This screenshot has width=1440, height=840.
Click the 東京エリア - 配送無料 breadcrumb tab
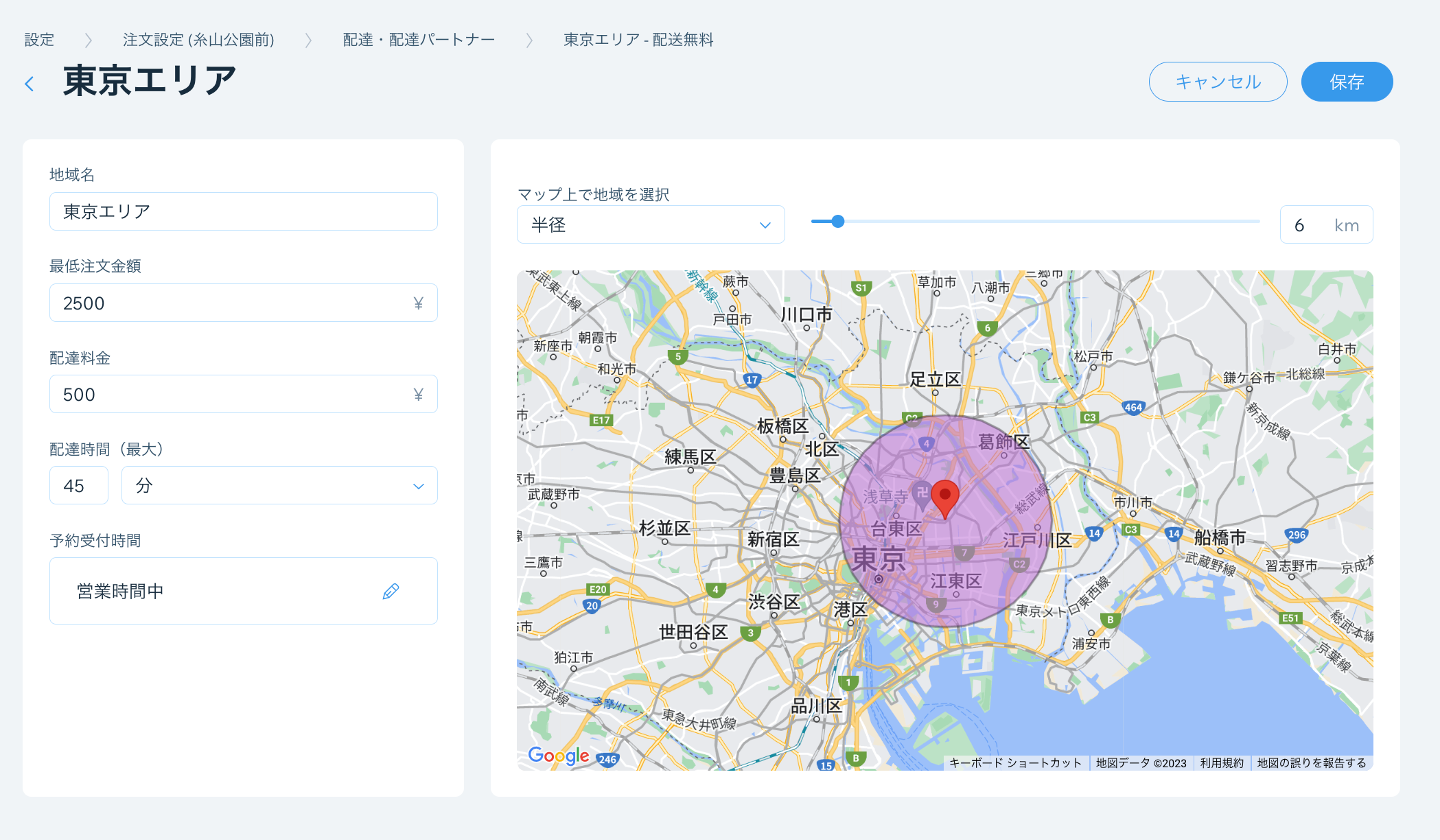[x=640, y=40]
